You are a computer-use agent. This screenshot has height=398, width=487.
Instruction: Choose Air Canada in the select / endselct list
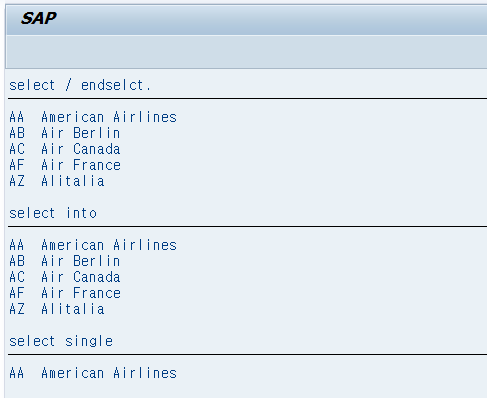click(80, 149)
